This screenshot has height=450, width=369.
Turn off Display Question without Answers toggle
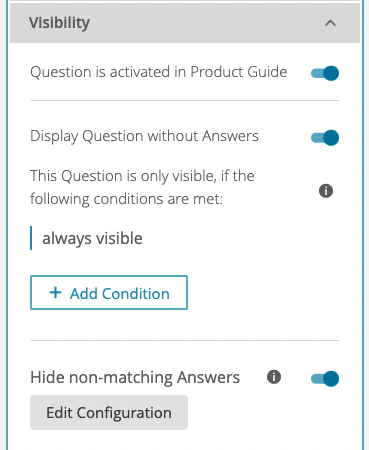(x=325, y=138)
